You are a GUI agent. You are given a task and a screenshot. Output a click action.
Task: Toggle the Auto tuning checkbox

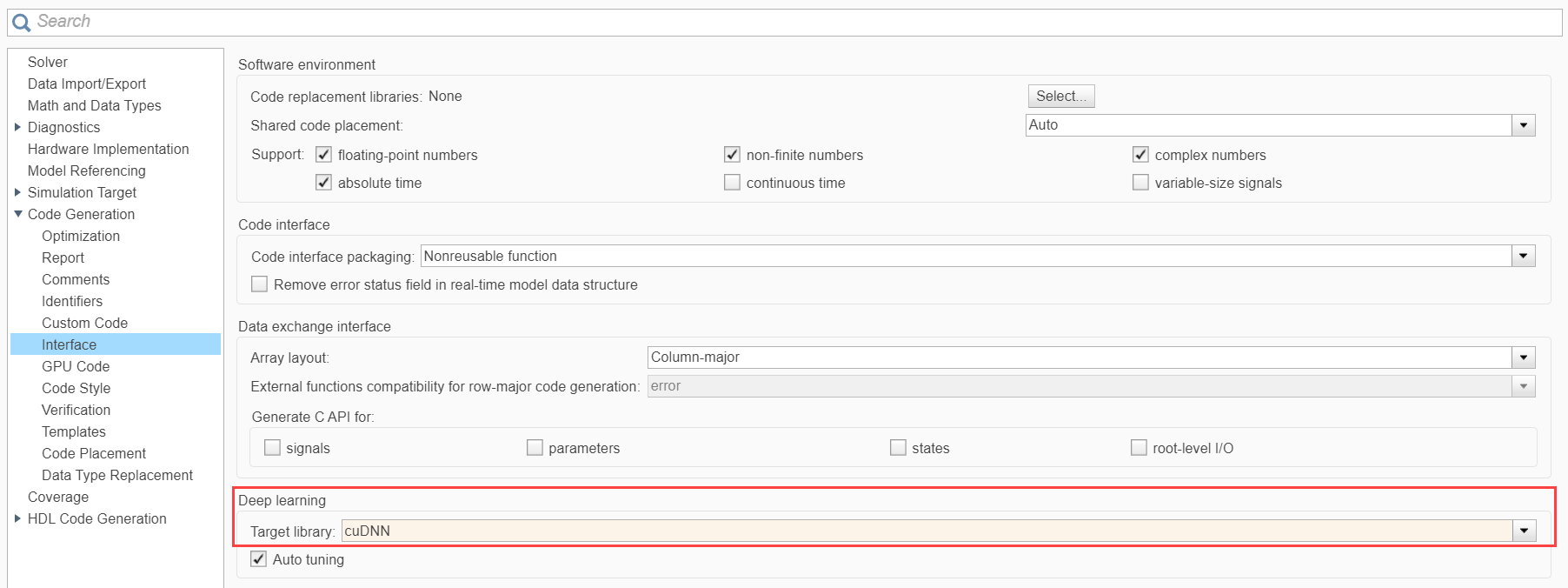[259, 559]
